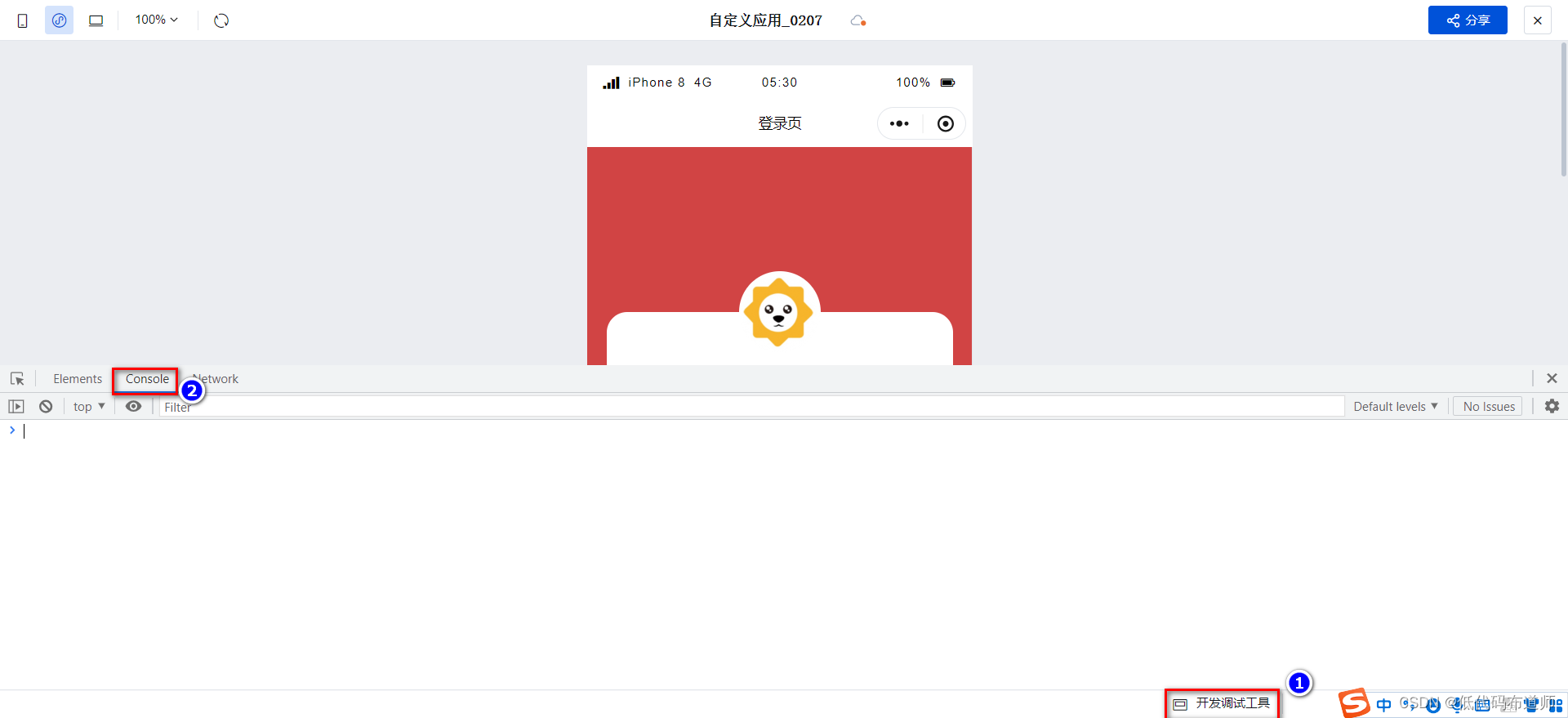Click the console prompt input line

(784, 430)
